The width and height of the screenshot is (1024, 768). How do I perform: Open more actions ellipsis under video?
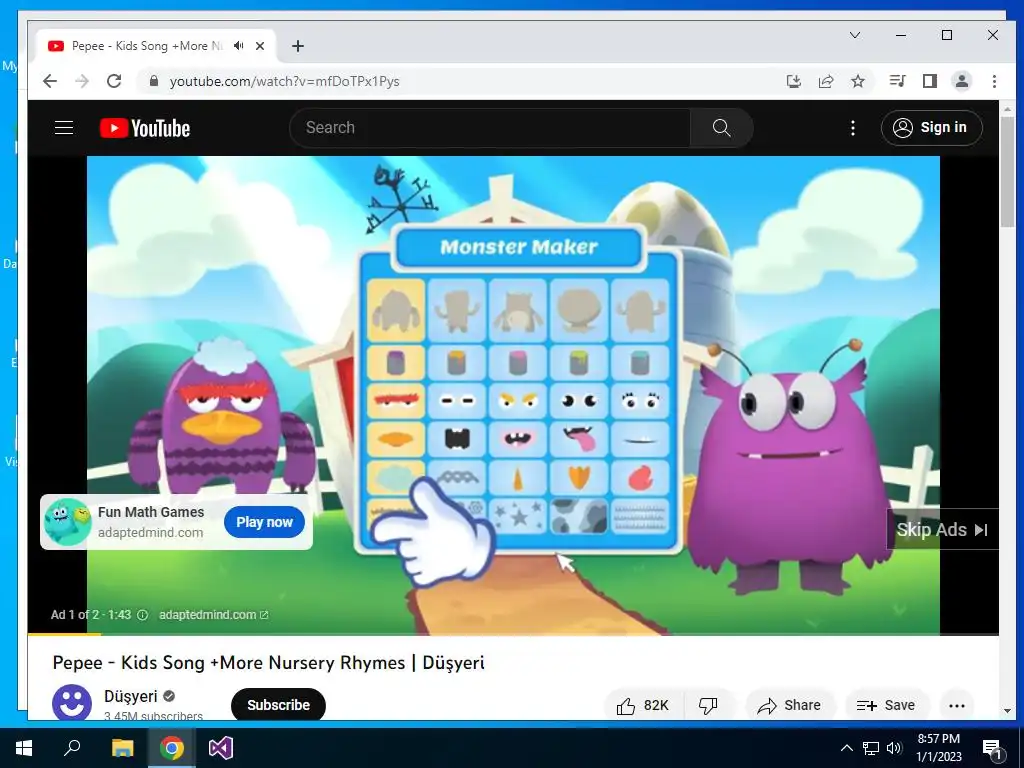tap(957, 705)
